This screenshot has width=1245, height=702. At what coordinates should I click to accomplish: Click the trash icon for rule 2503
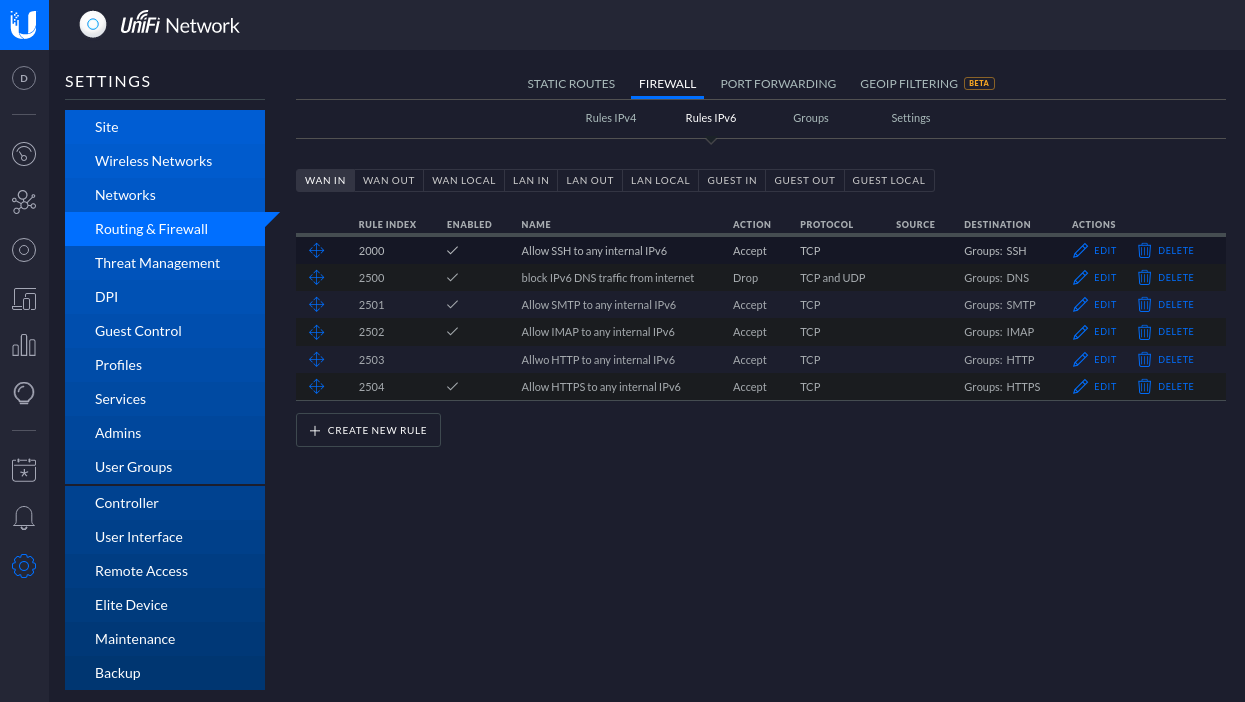coord(1144,359)
